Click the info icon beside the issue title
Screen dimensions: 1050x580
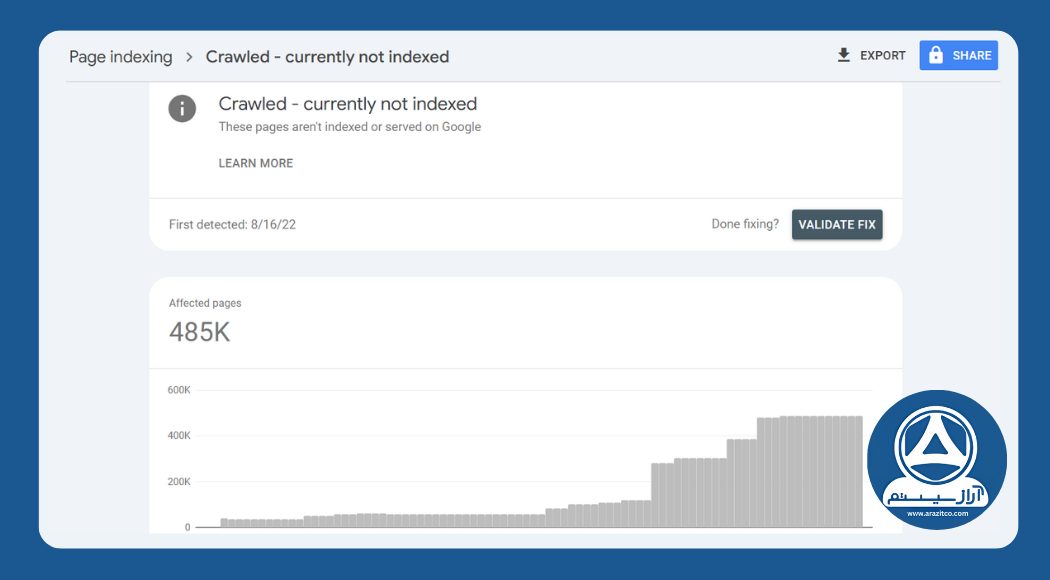182,108
